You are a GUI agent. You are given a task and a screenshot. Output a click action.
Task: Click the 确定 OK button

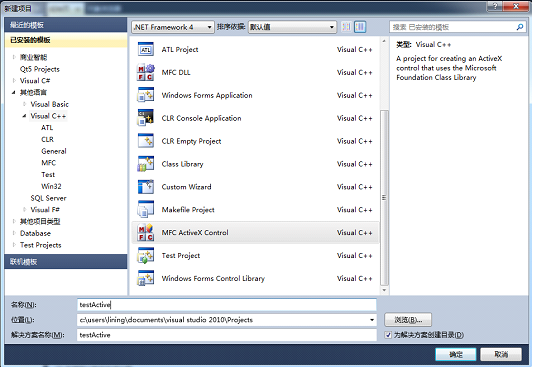pos(455,354)
